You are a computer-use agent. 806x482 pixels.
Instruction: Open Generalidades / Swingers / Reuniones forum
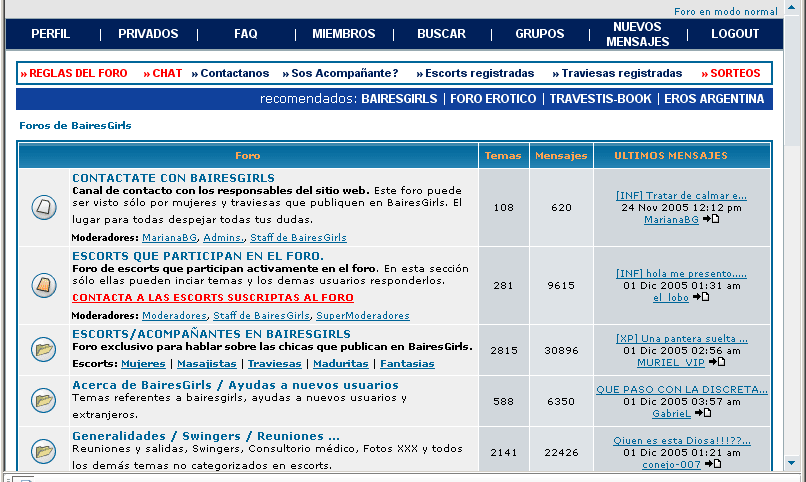(x=206, y=436)
